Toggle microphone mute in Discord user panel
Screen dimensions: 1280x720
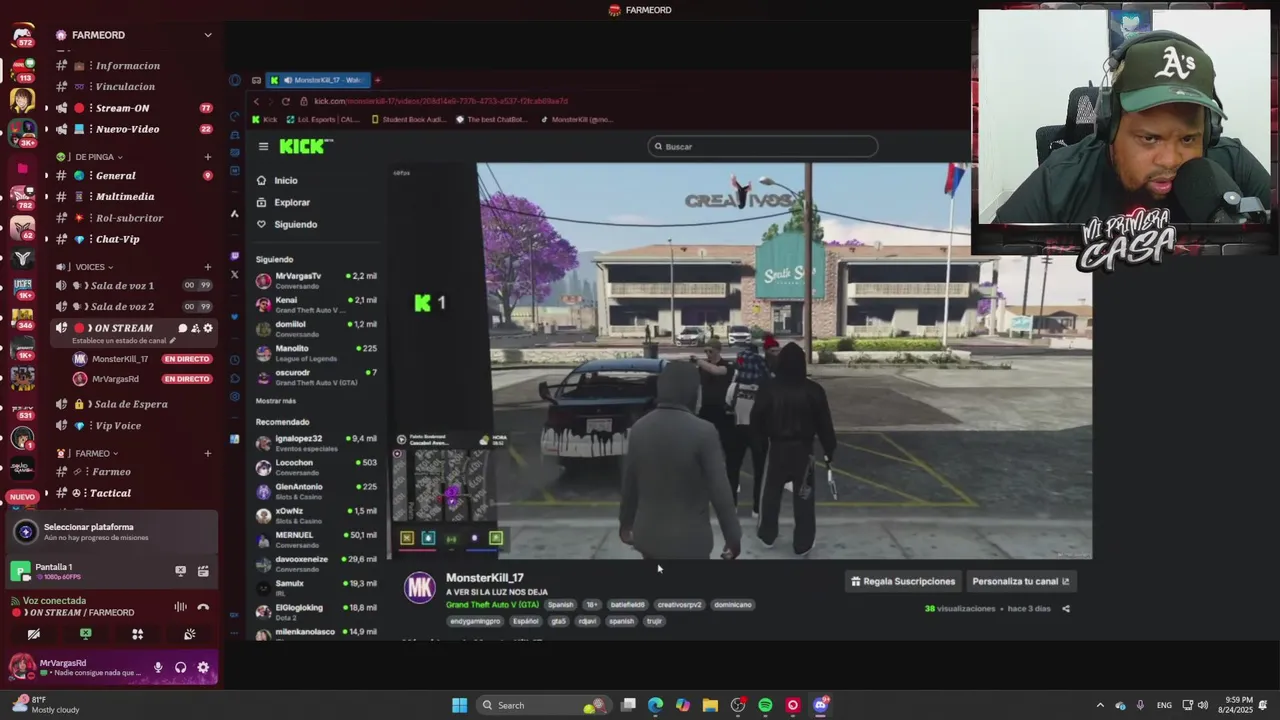(x=158, y=667)
